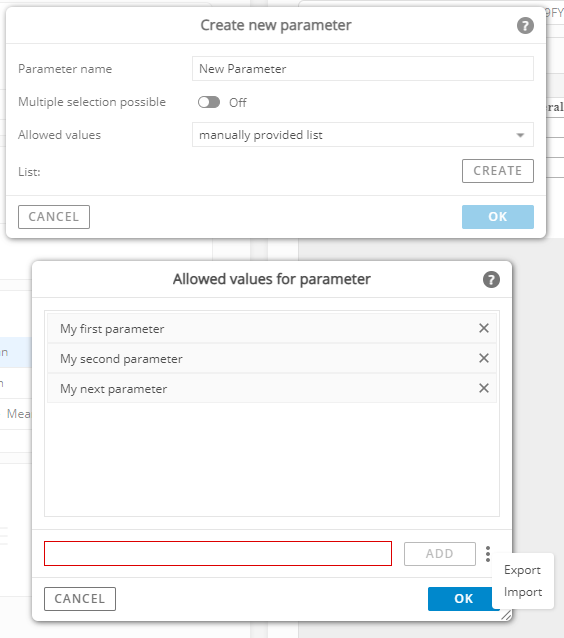Viewport: 564px width, 638px height.
Task: Remove 'My second parameter' from list
Action: (x=483, y=358)
